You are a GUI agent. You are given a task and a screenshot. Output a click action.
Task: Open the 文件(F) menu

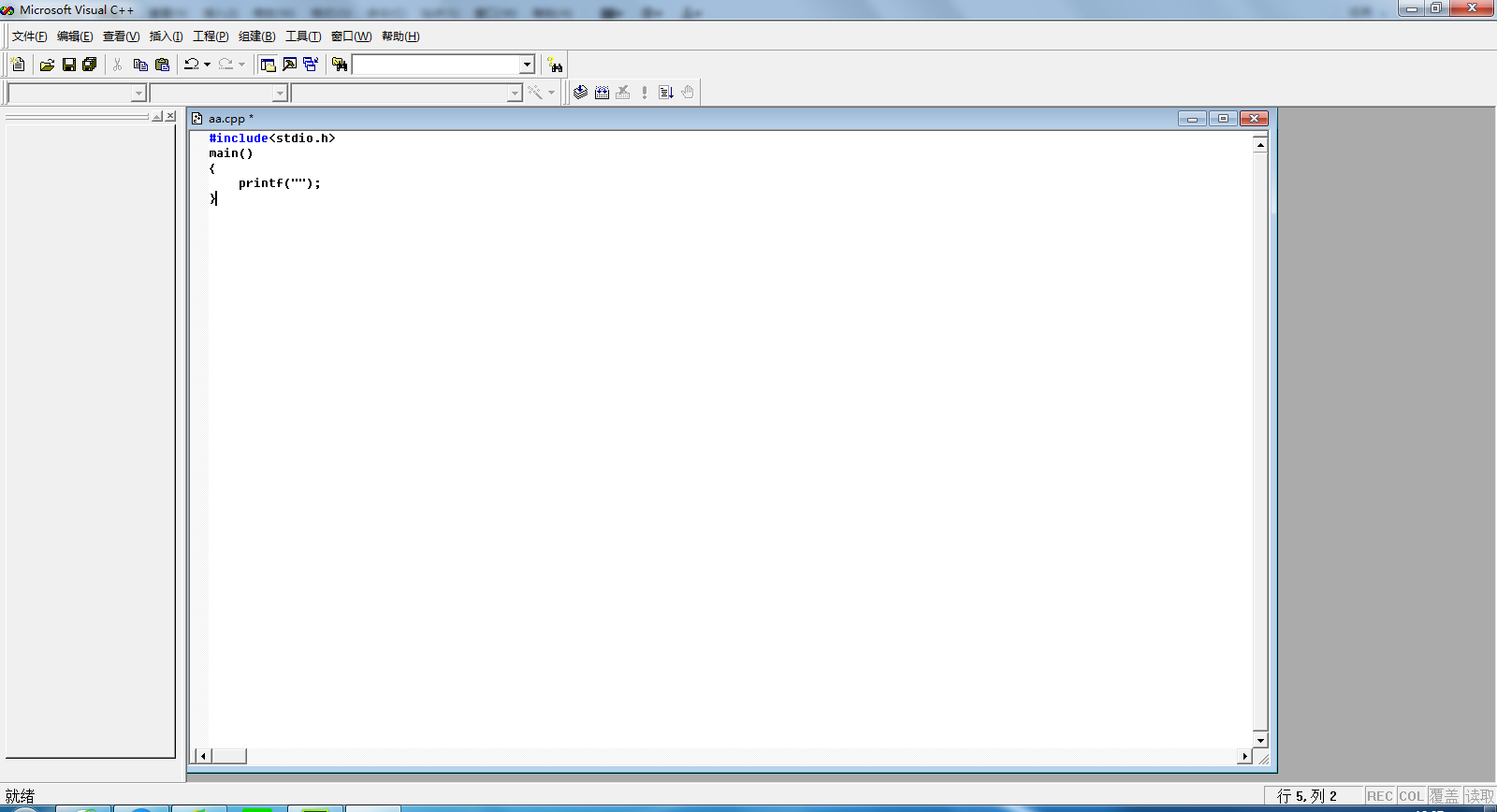pos(29,36)
